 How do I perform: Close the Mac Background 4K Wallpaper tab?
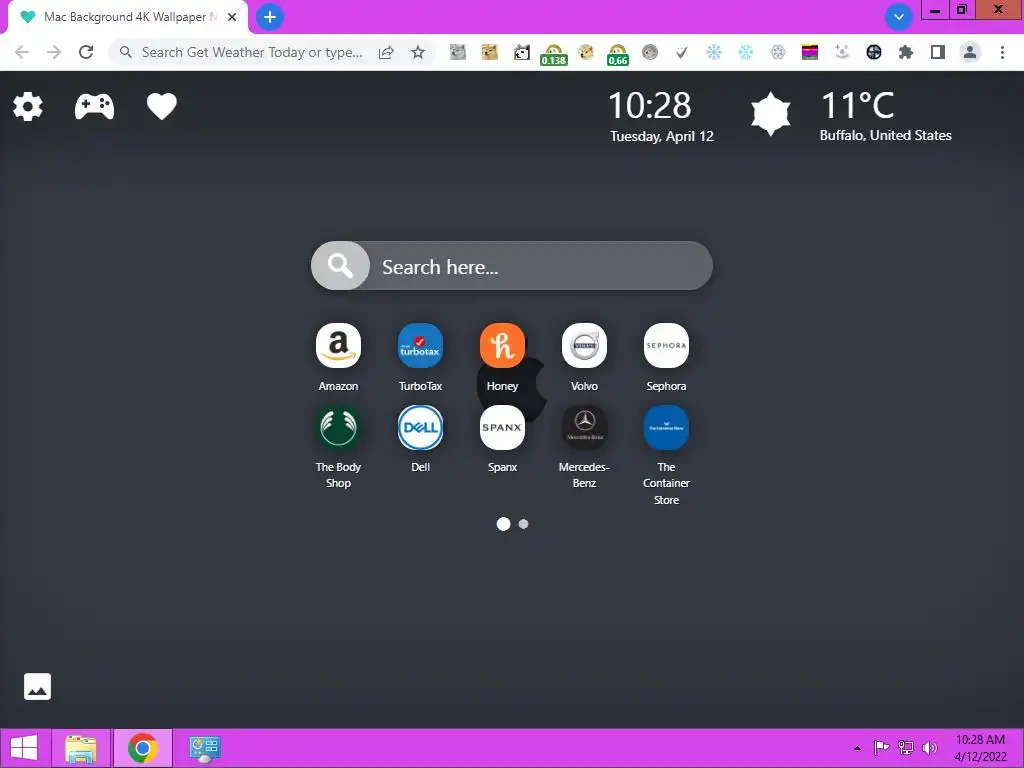[232, 17]
